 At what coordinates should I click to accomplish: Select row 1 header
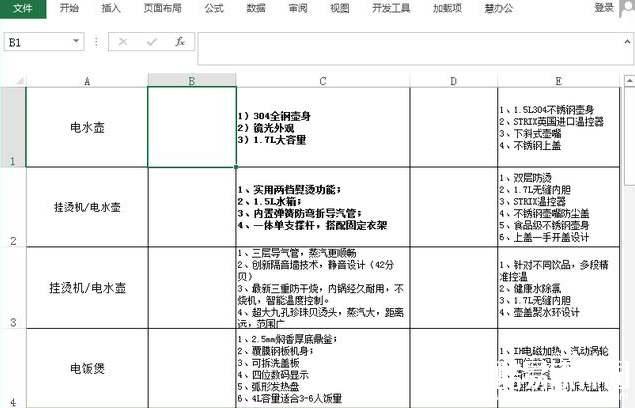[x=13, y=127]
